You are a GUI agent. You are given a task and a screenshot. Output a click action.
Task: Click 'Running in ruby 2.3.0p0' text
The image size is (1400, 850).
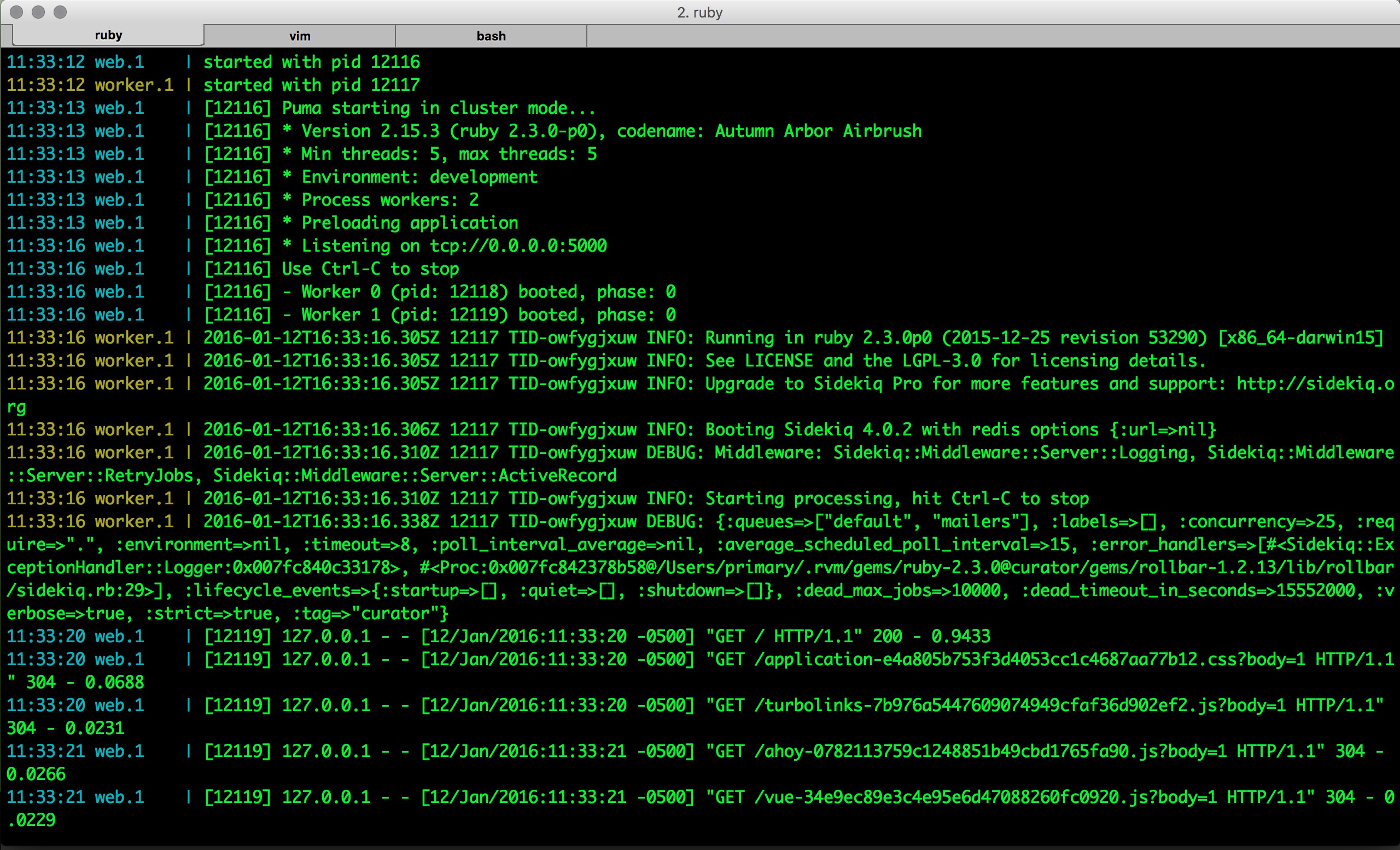click(818, 337)
